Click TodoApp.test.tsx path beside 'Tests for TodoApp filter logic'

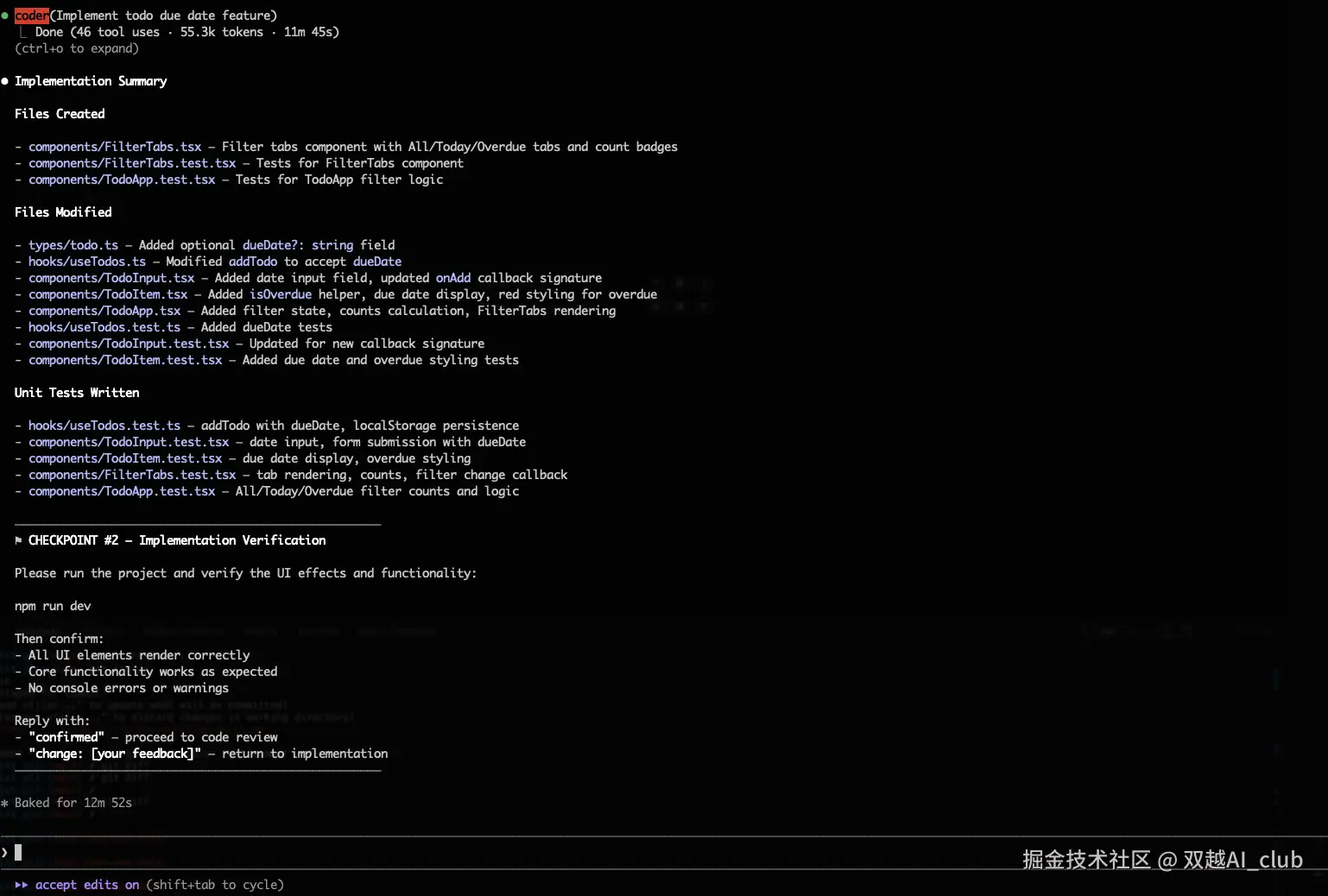click(x=122, y=180)
